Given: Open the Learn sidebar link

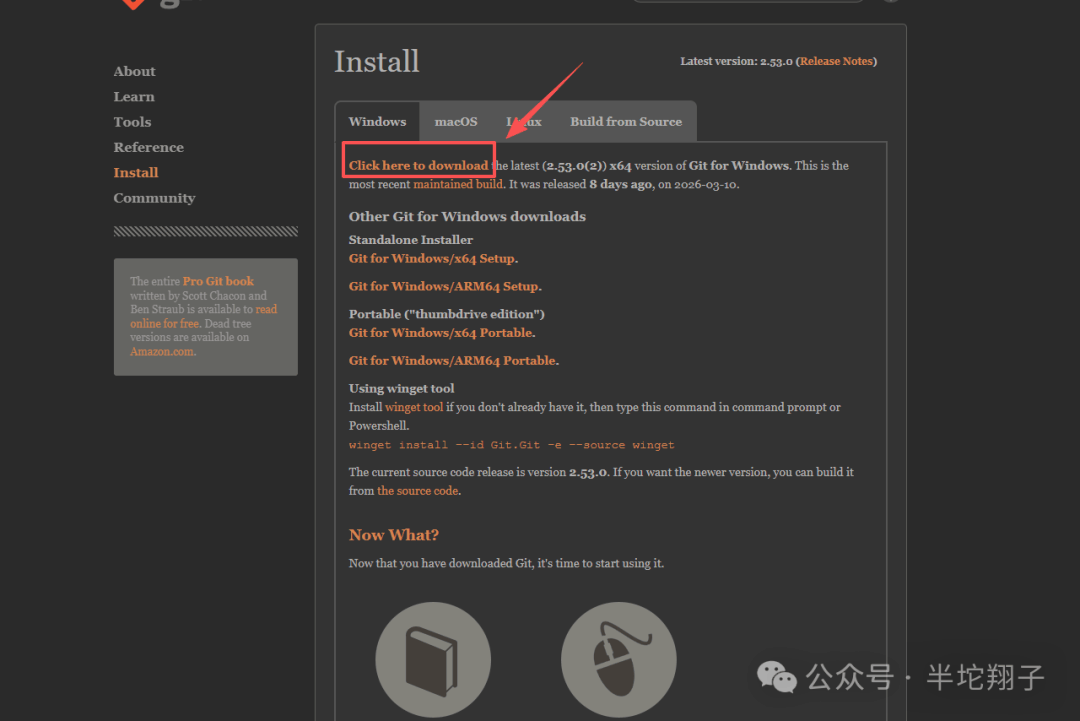Looking at the screenshot, I should [134, 97].
